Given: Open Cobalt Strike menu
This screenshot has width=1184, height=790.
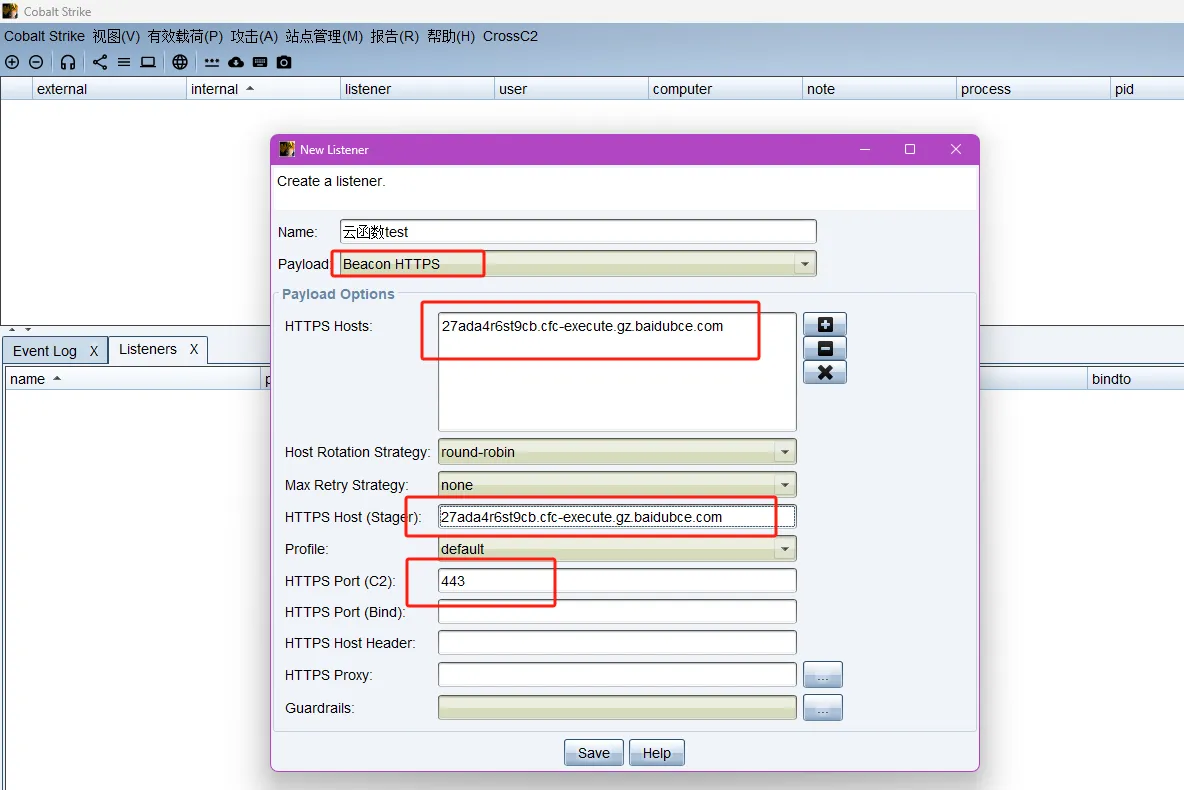Looking at the screenshot, I should pos(45,36).
